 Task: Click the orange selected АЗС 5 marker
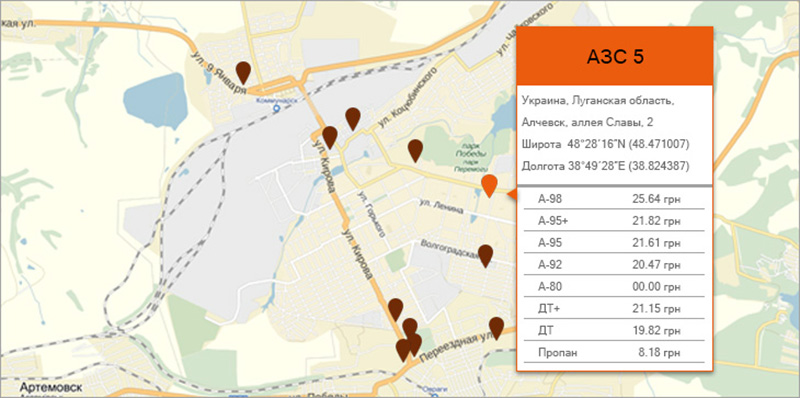tap(489, 186)
